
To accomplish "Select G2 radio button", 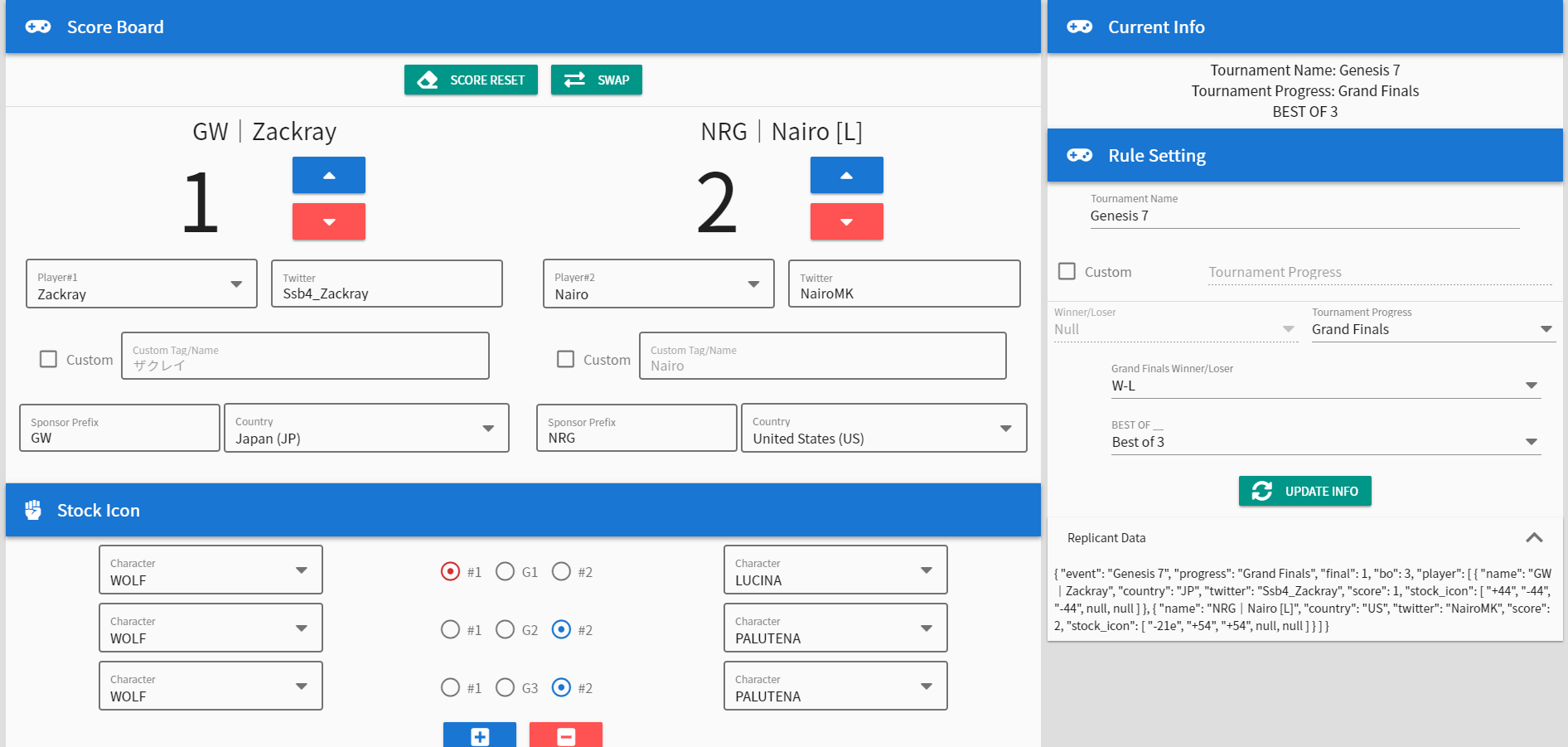I will click(x=505, y=629).
